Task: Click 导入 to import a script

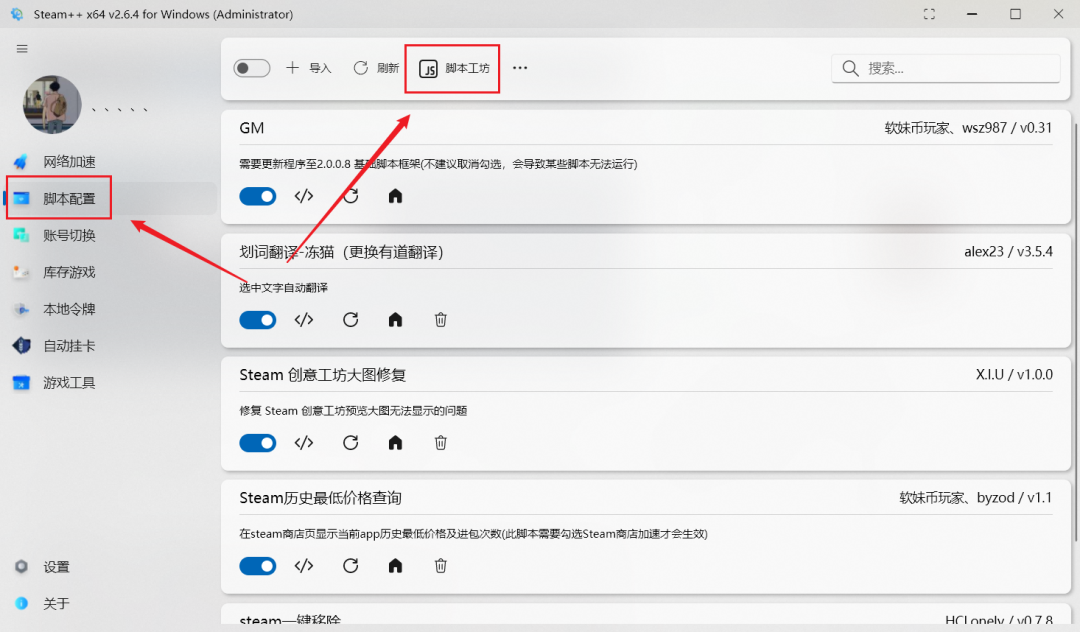Action: (x=309, y=68)
